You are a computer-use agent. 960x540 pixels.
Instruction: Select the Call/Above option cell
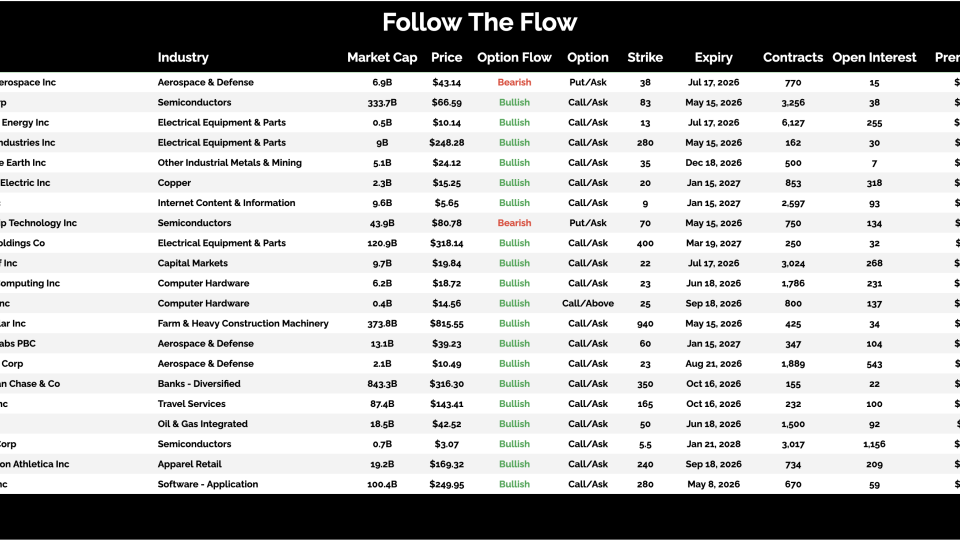pos(588,303)
